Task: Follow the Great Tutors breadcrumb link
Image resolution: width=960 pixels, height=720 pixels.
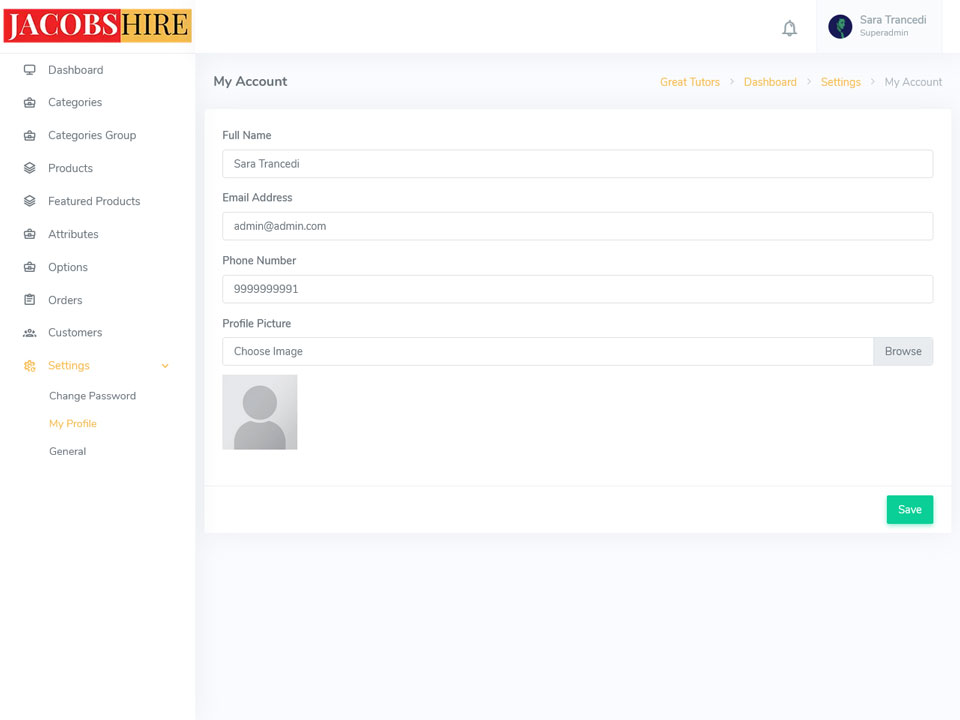Action: 689,82
